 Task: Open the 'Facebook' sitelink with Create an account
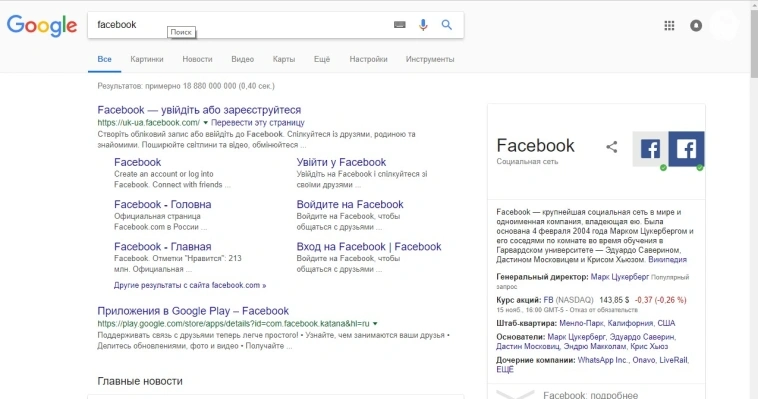point(137,162)
